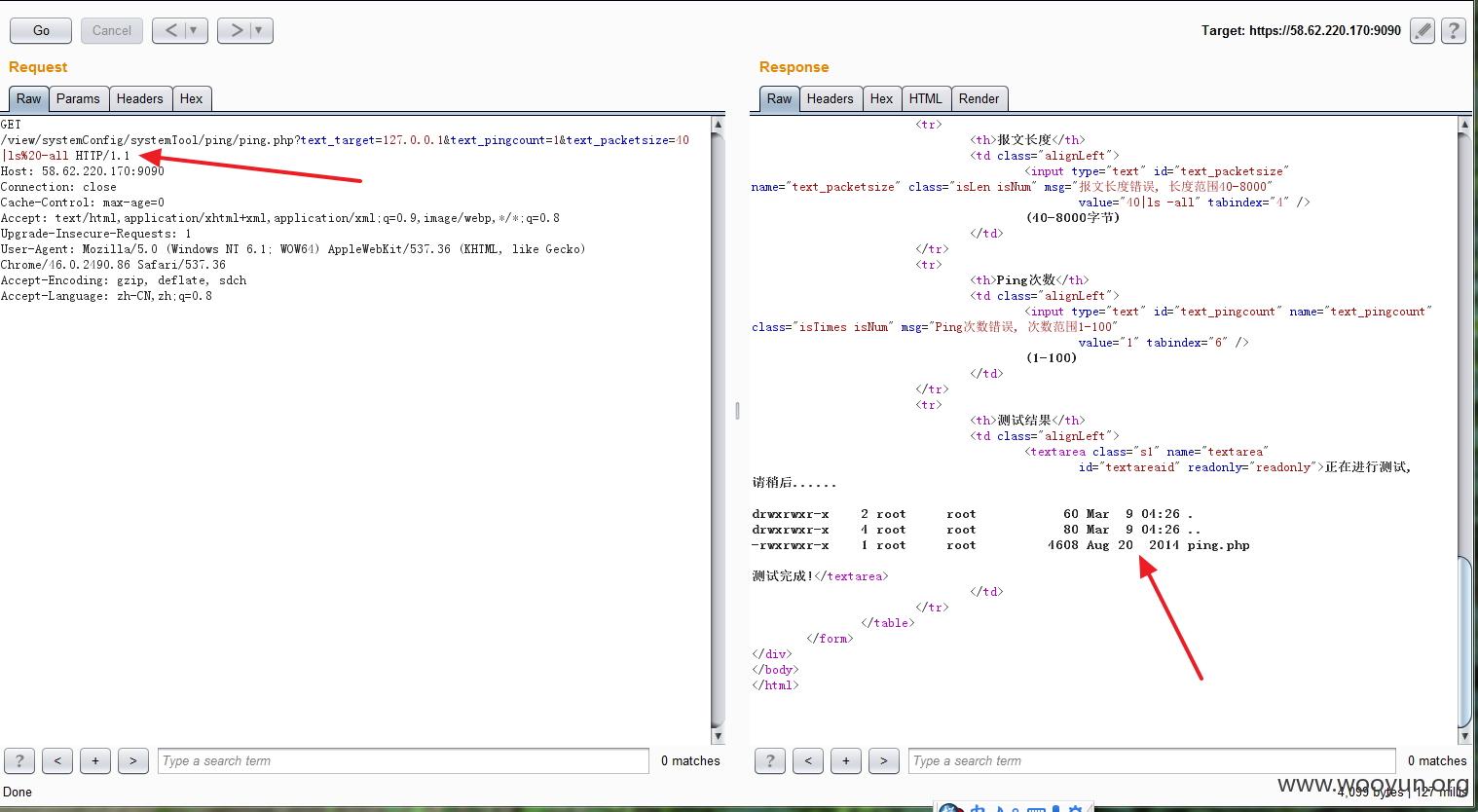Switch to the Request Headers tab

139,98
